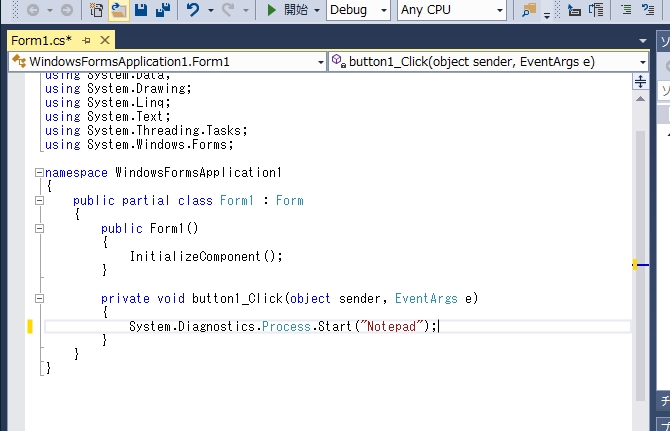Click the save file floppy icon
The height and width of the screenshot is (431, 670).
[x=140, y=10]
